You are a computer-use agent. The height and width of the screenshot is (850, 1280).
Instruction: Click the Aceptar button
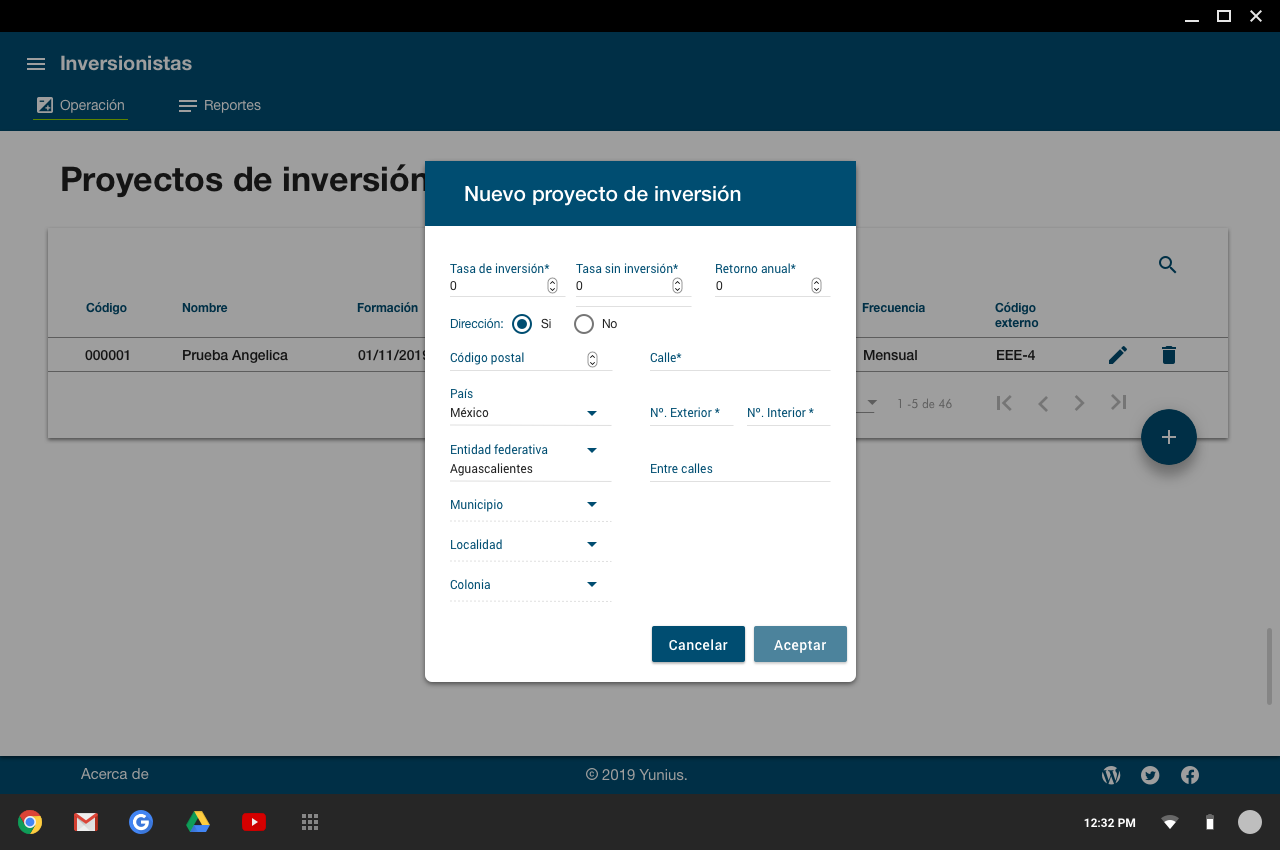[x=800, y=645]
